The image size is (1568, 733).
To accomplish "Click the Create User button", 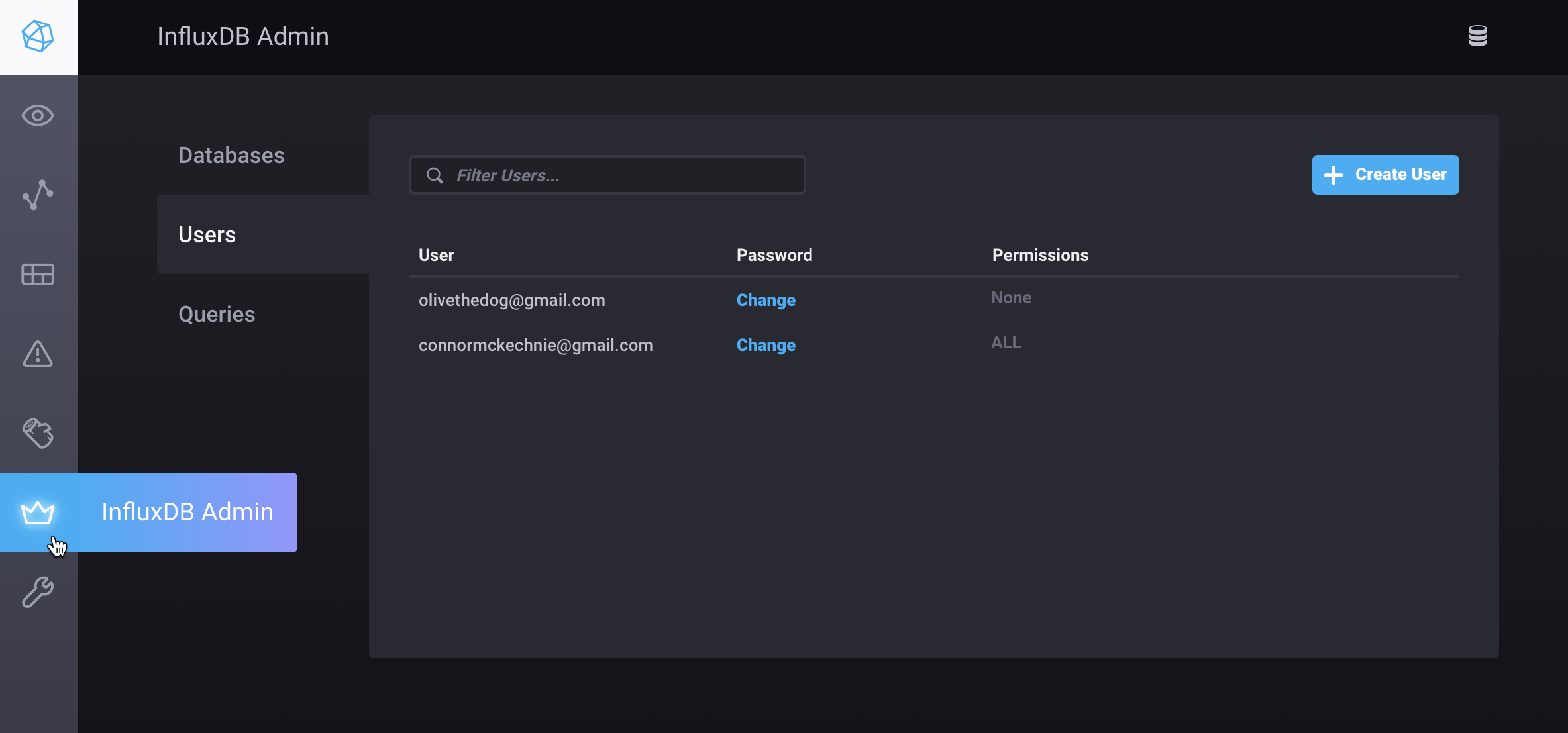I will (x=1385, y=174).
